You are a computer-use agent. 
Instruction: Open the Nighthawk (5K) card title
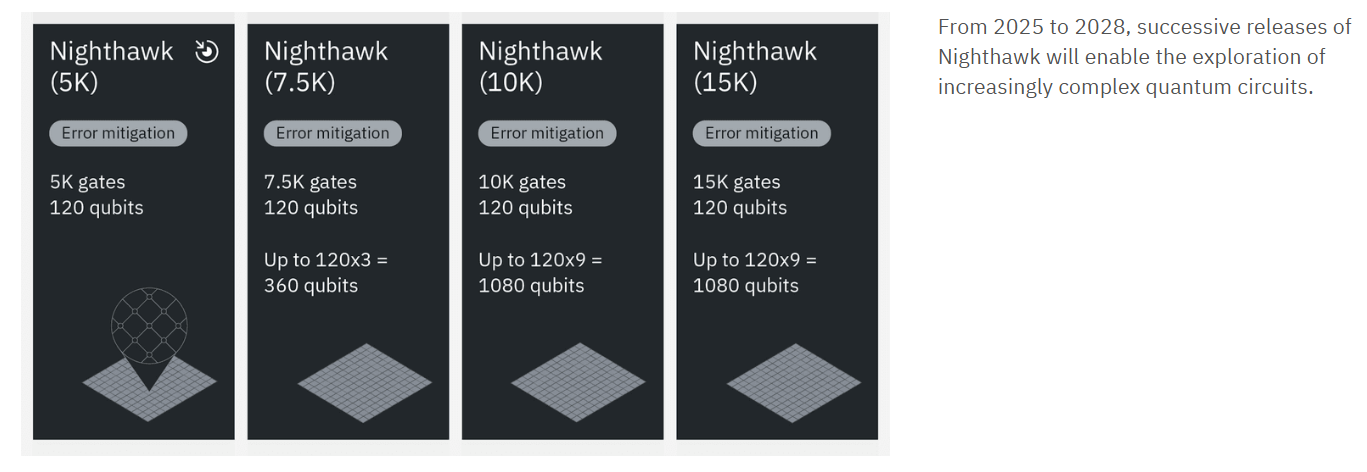111,66
